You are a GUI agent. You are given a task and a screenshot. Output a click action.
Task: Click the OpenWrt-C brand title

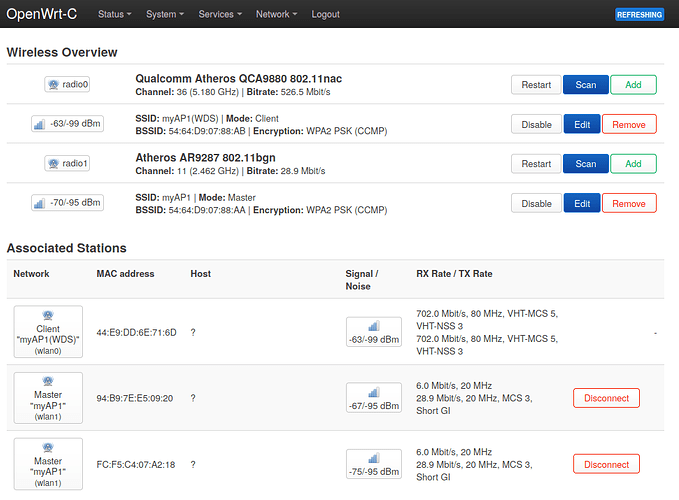pyautogui.click(x=42, y=14)
